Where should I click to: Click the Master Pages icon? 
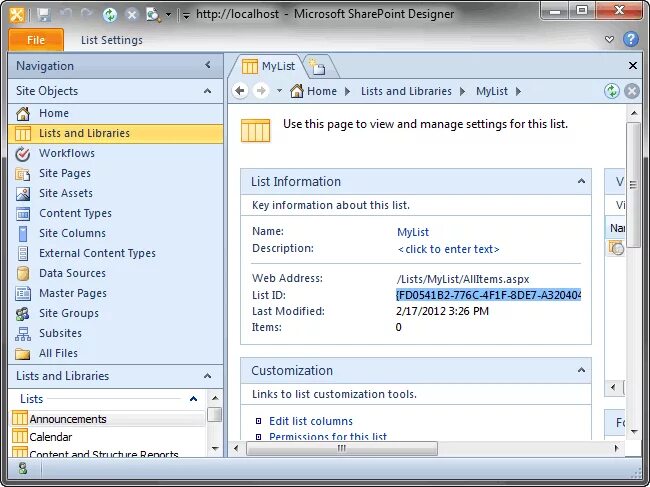pyautogui.click(x=23, y=293)
